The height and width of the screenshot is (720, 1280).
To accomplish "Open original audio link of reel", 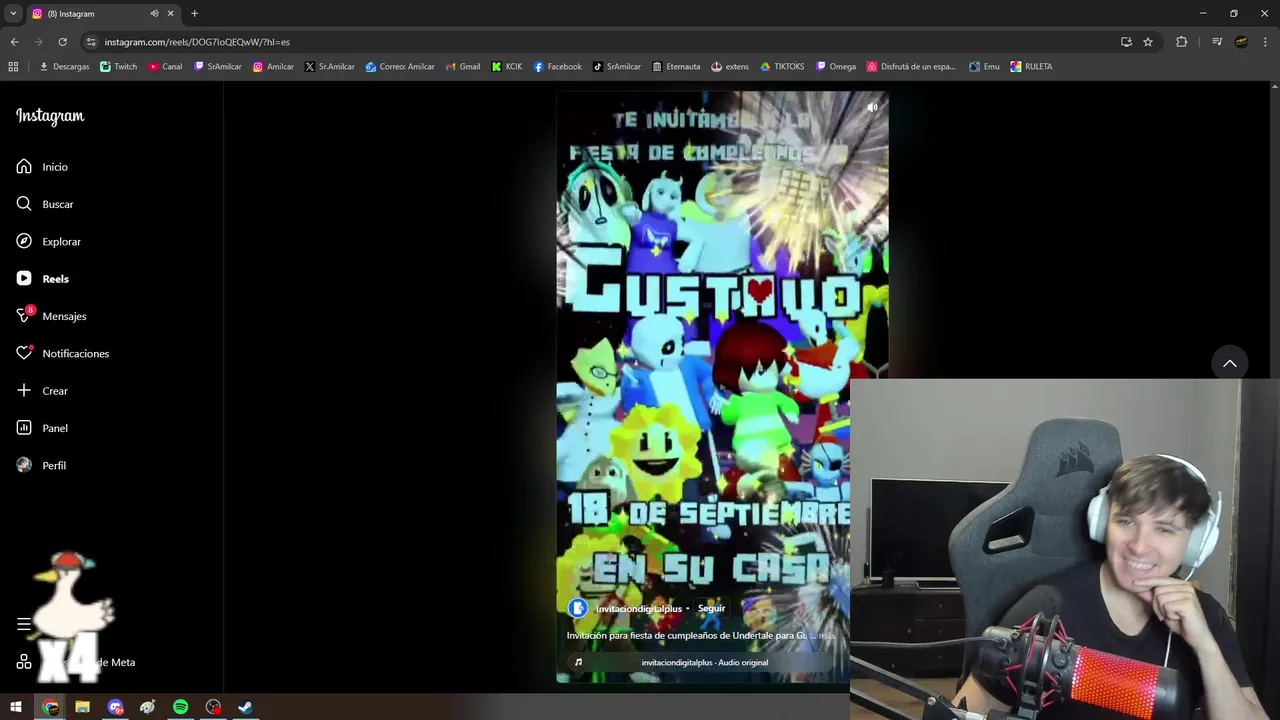I will click(x=705, y=662).
